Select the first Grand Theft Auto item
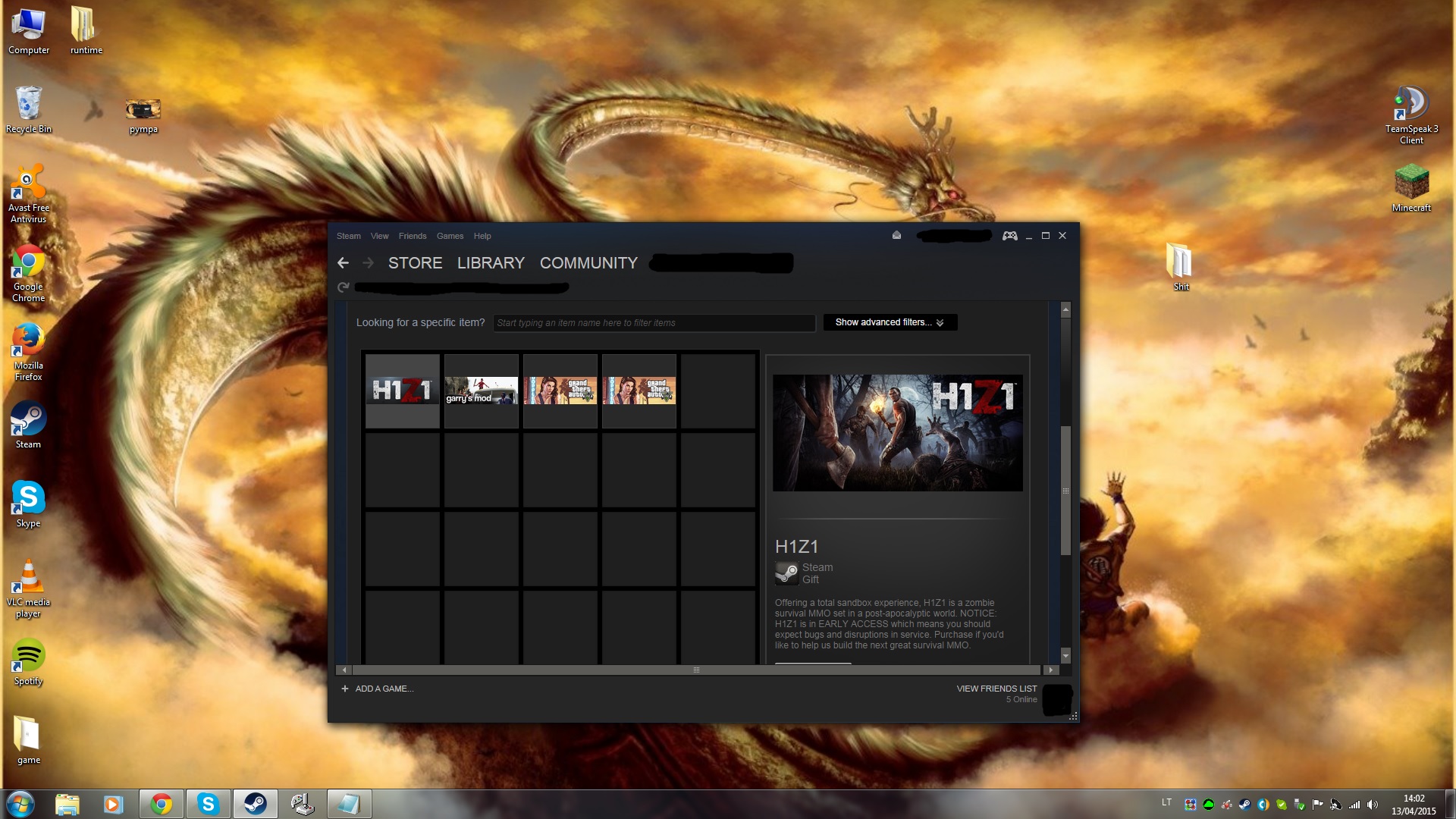This screenshot has width=1456, height=819. (x=560, y=391)
